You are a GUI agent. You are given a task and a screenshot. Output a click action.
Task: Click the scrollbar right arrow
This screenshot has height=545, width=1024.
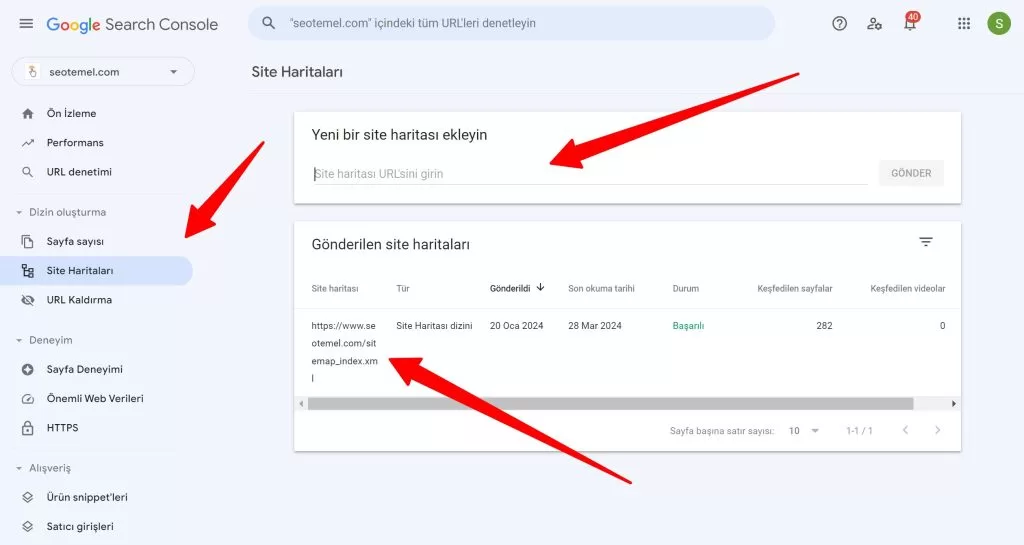[953, 404]
